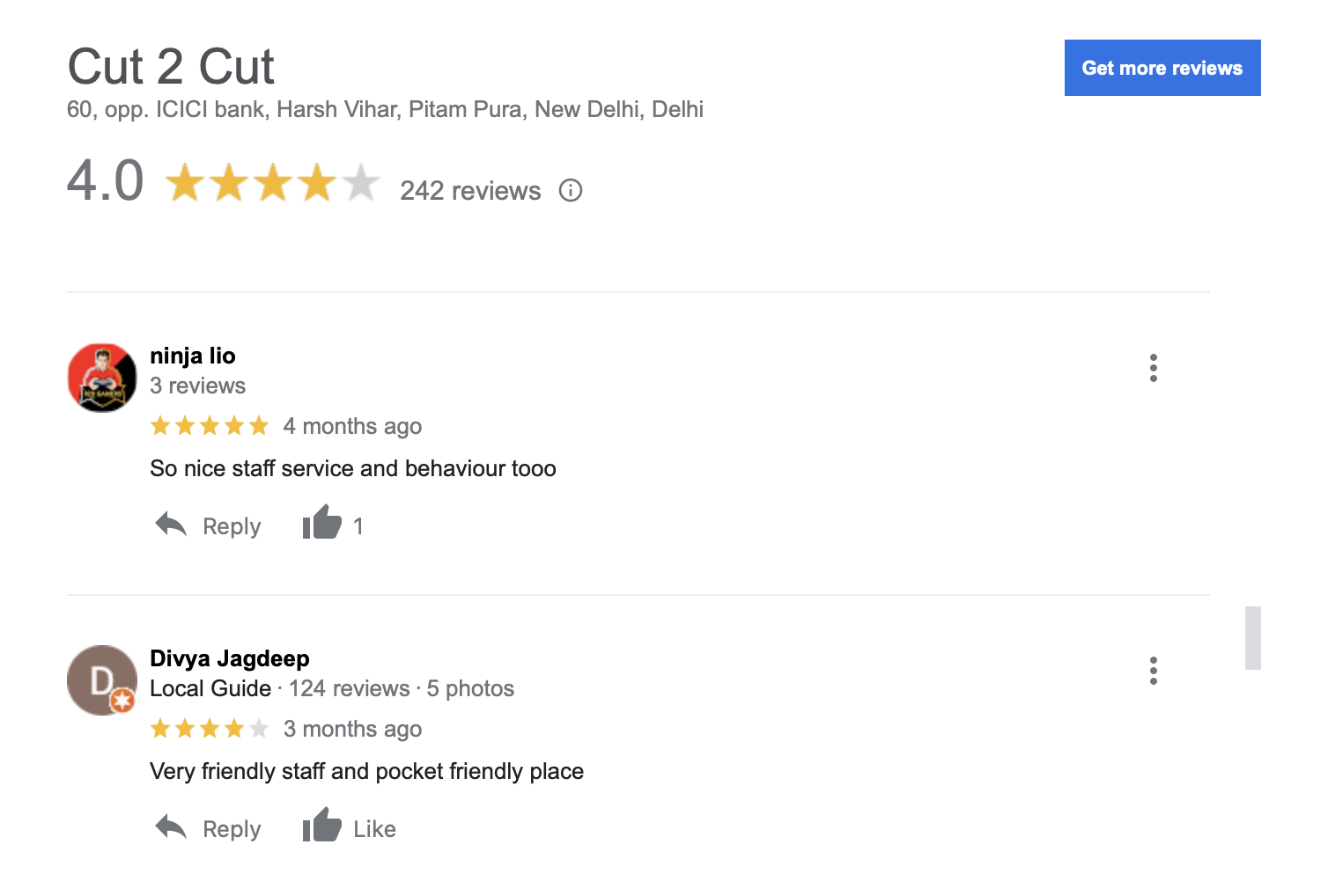The width and height of the screenshot is (1328, 896).
Task: Click the overall 4.0 star rating stars
Action: pyautogui.click(x=273, y=183)
